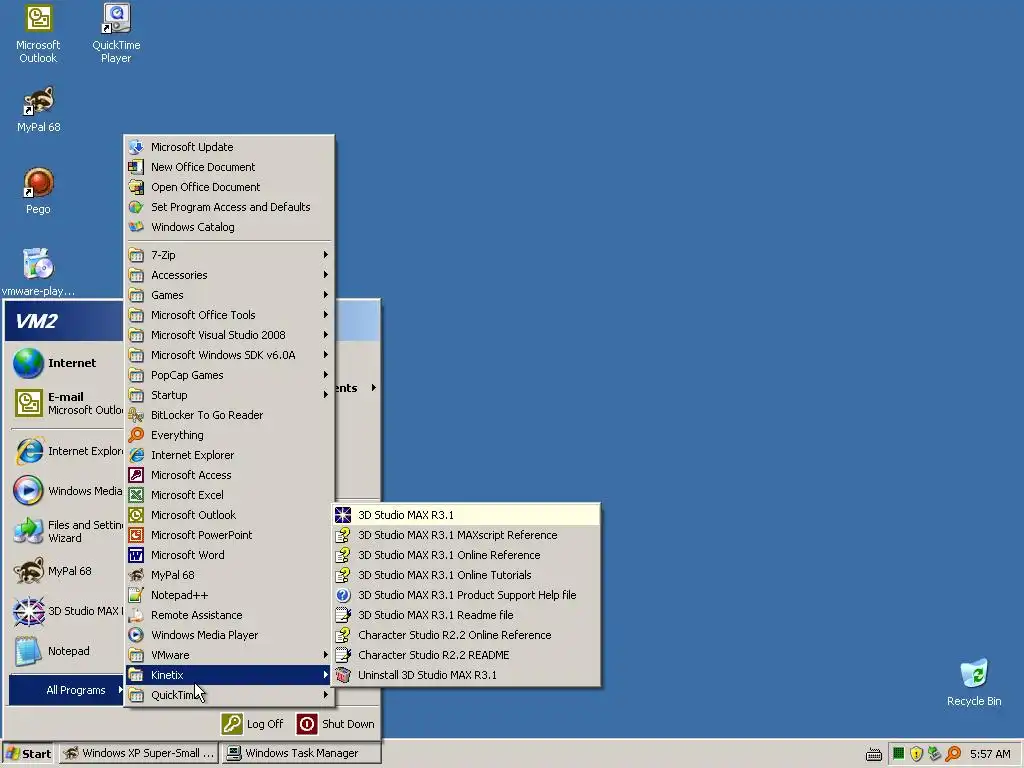This screenshot has width=1024, height=768.
Task: Click the Log Off button
Action: [x=252, y=724]
